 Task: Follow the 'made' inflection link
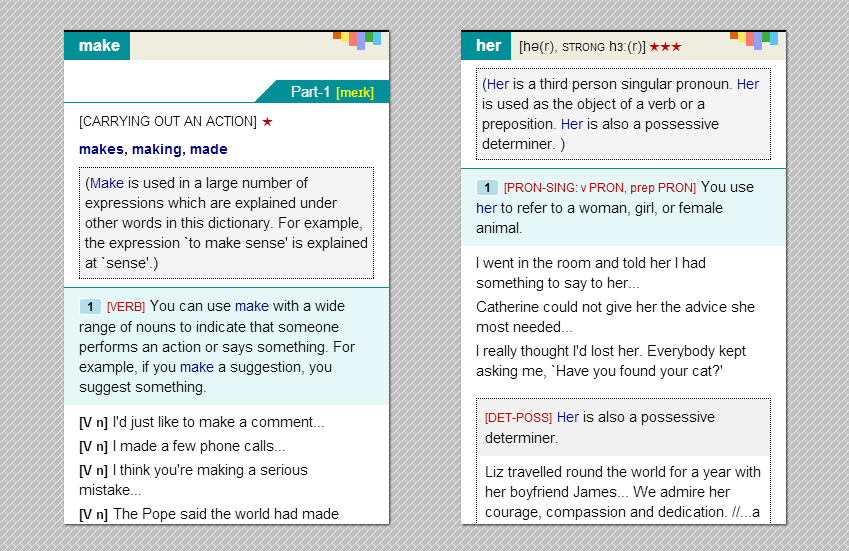point(208,149)
